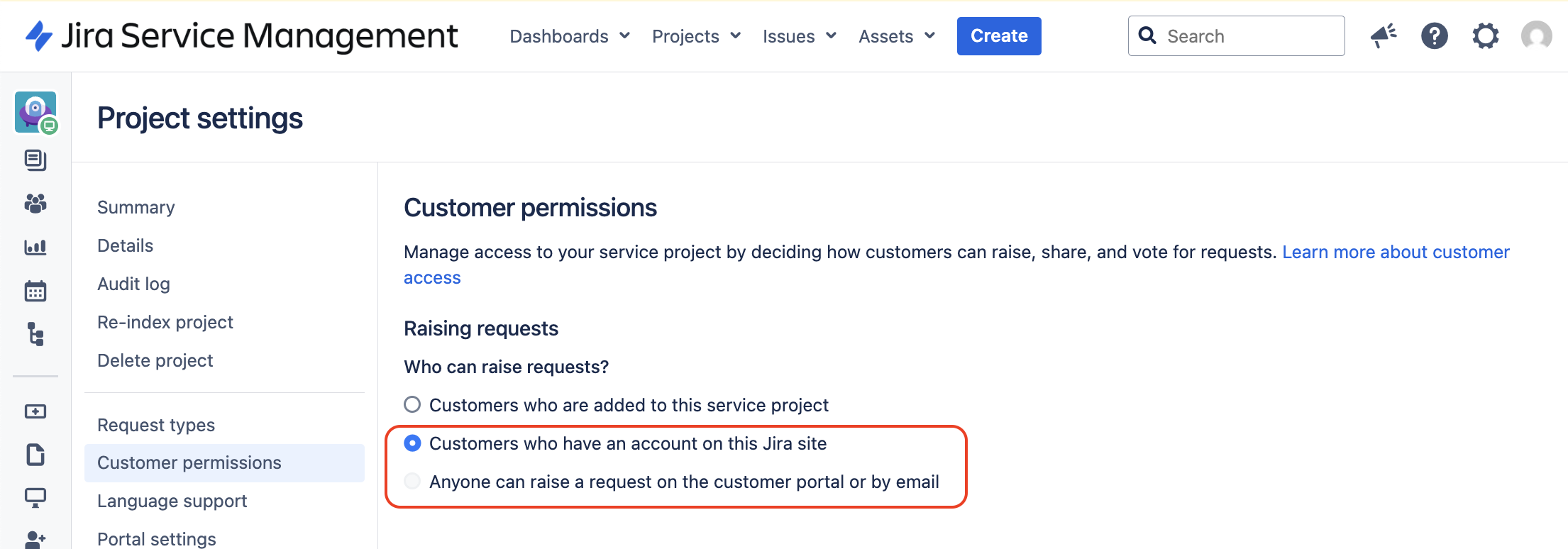Viewport: 1568px width, 549px height.
Task: Open the notifications megaphone icon
Action: coord(1384,36)
